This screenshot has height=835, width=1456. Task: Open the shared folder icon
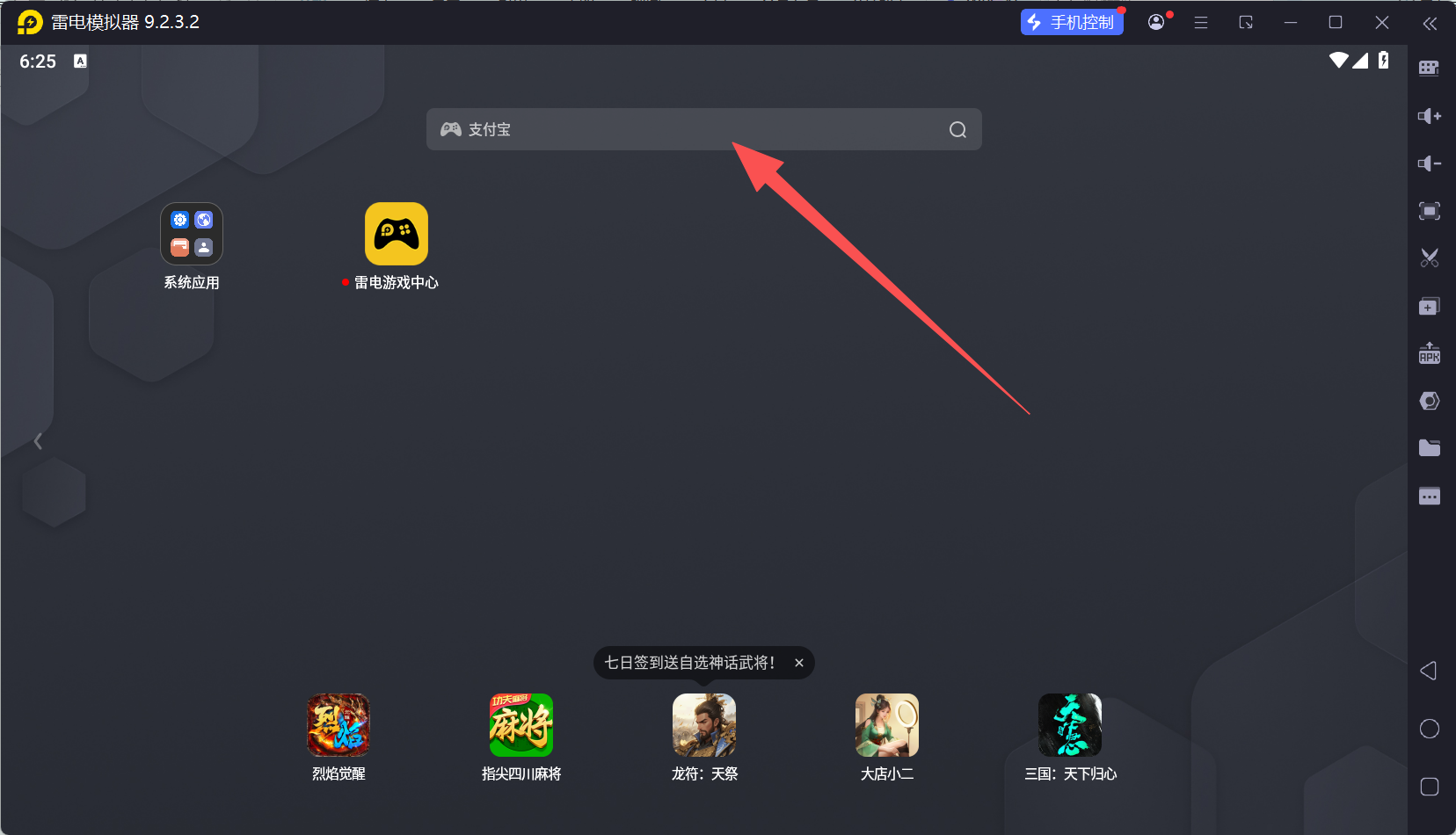pyautogui.click(x=1429, y=448)
